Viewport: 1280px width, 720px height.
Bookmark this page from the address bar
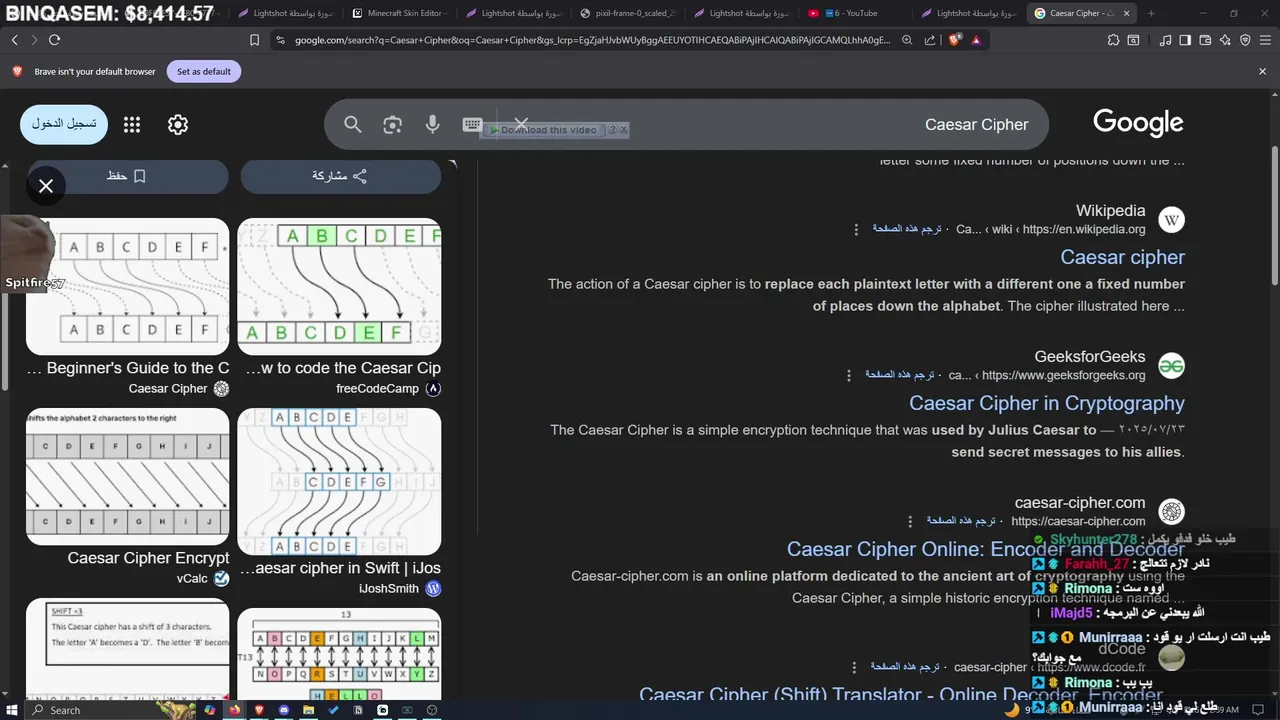(254, 40)
